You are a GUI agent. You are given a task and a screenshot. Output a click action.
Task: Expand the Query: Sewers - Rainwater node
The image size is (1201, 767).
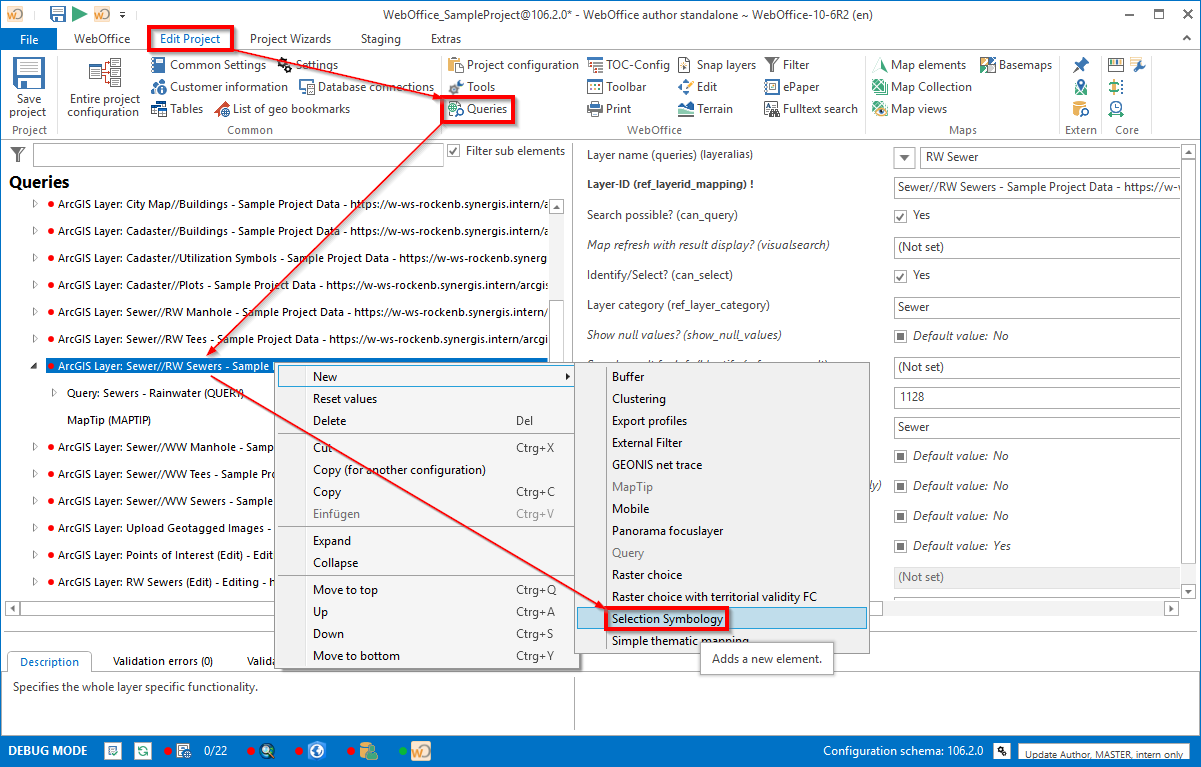[54, 393]
